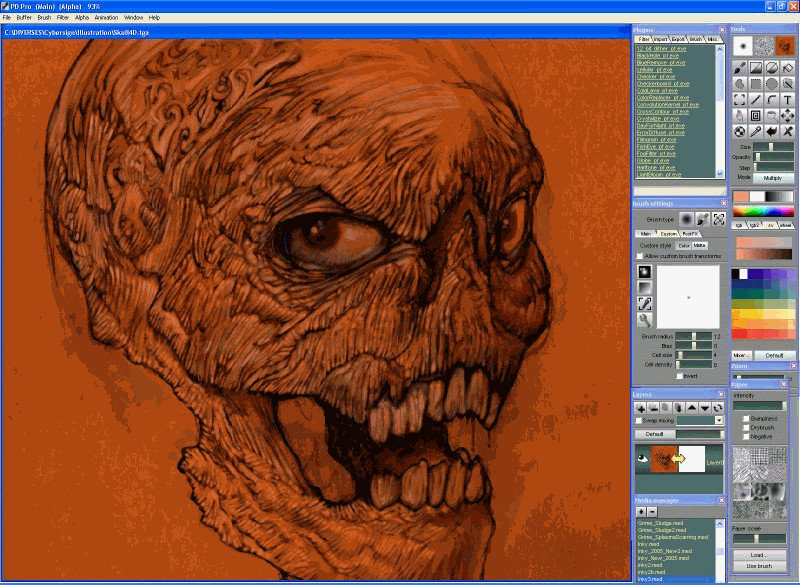
Task: Select the checkered ball tool
Action: 739,131
